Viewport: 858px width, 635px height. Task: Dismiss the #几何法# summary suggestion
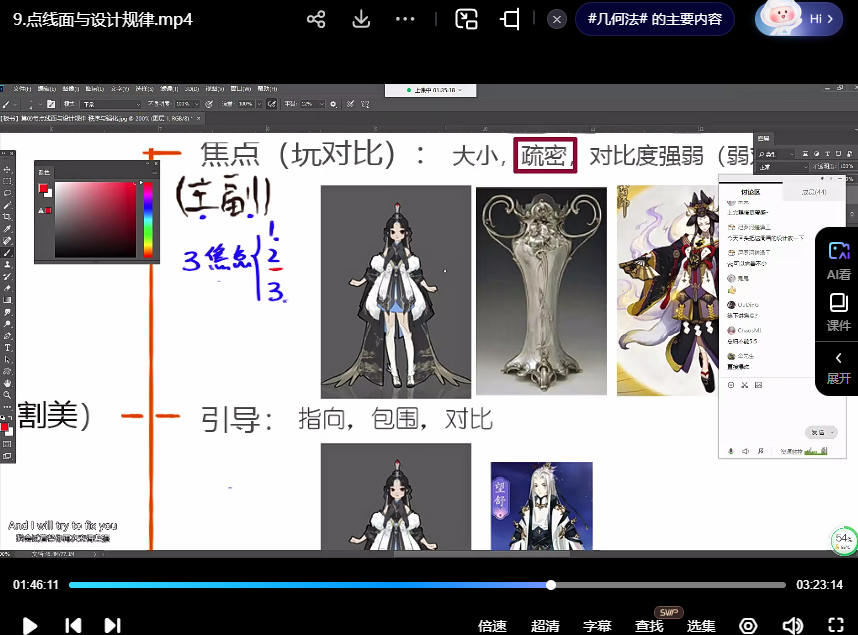[558, 19]
